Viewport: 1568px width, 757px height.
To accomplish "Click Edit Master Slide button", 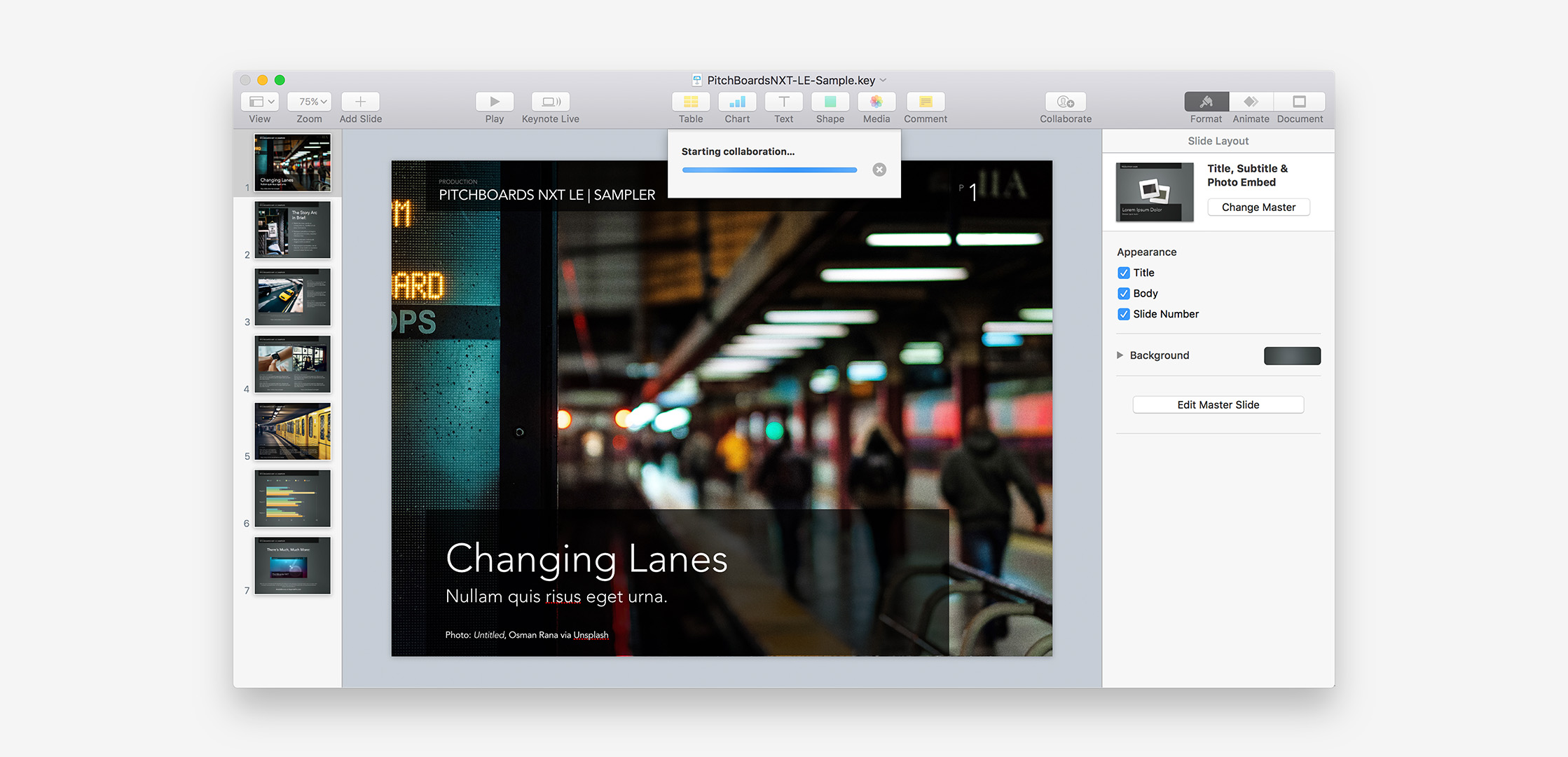I will (1218, 404).
